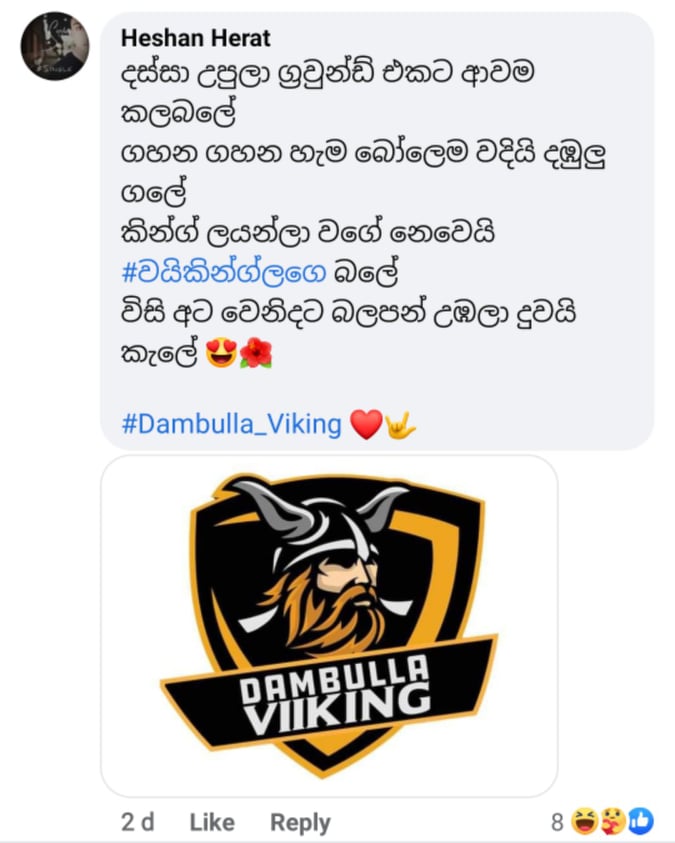This screenshot has height=843, width=675.
Task: Open Heshan Herat's profile picture
Action: 55,46
